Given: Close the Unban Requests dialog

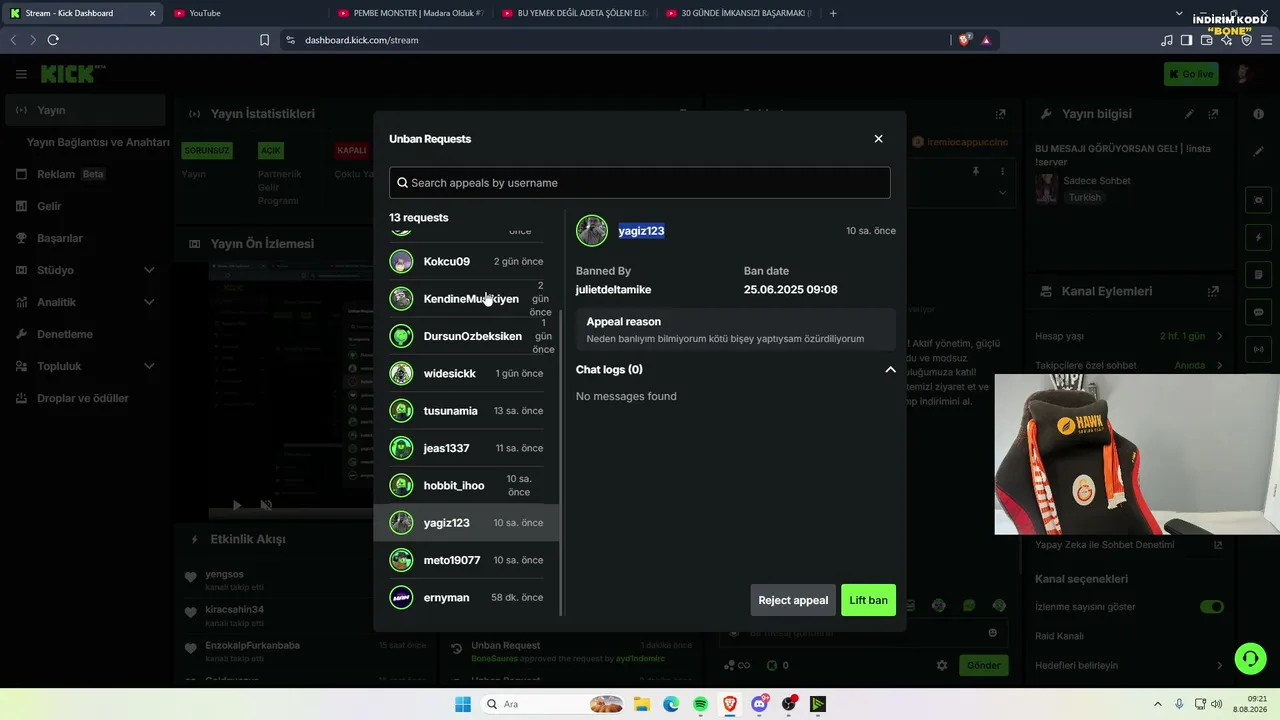Looking at the screenshot, I should 878,139.
